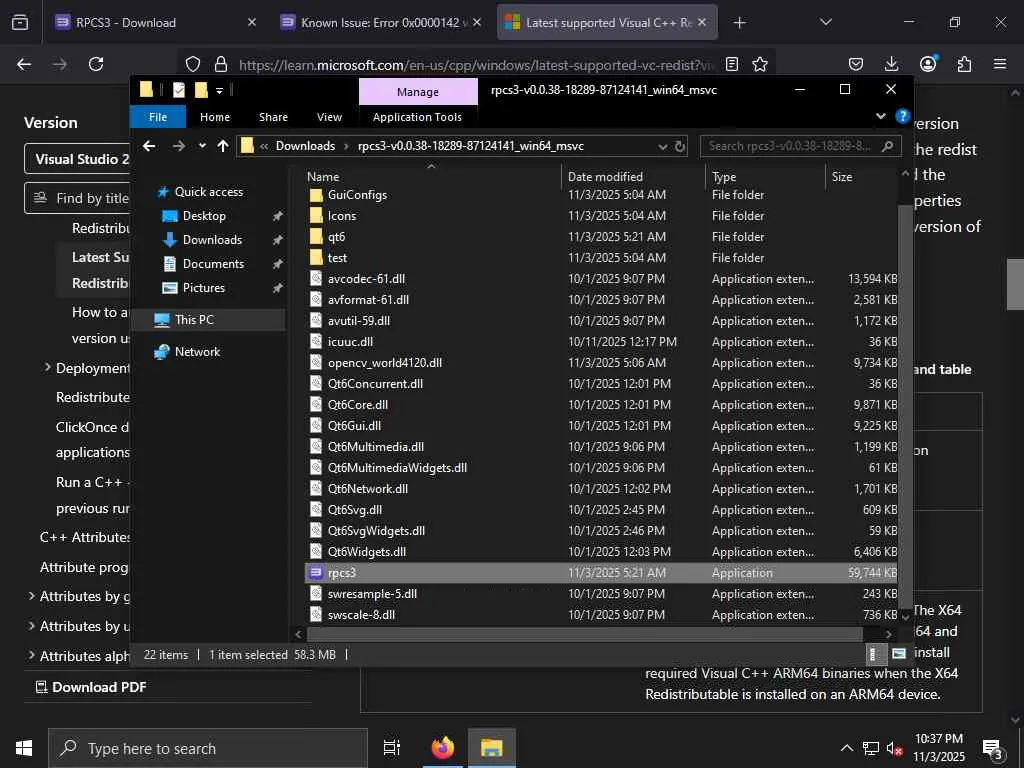The width and height of the screenshot is (1024, 768).
Task: Open address bar history dropdown
Action: (663, 146)
